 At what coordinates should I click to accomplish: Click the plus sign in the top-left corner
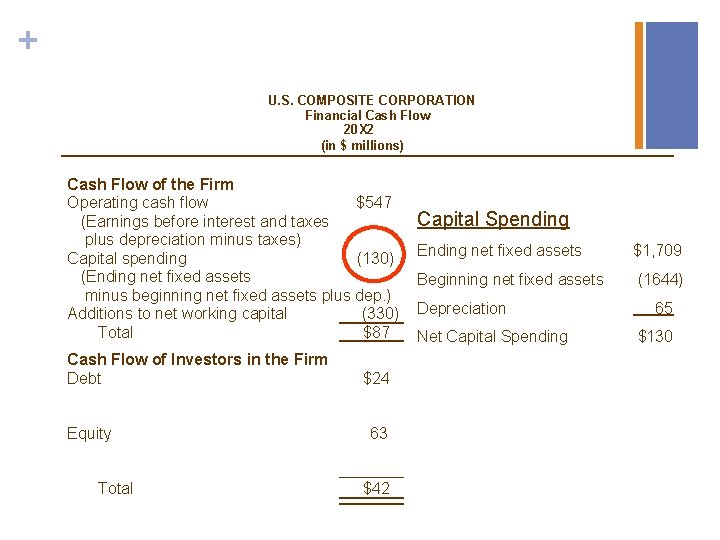(x=30, y=41)
